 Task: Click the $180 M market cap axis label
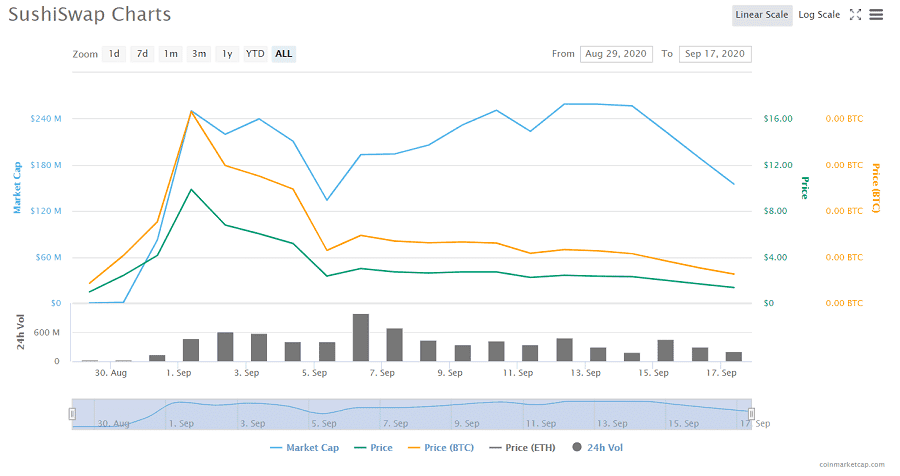click(46, 165)
